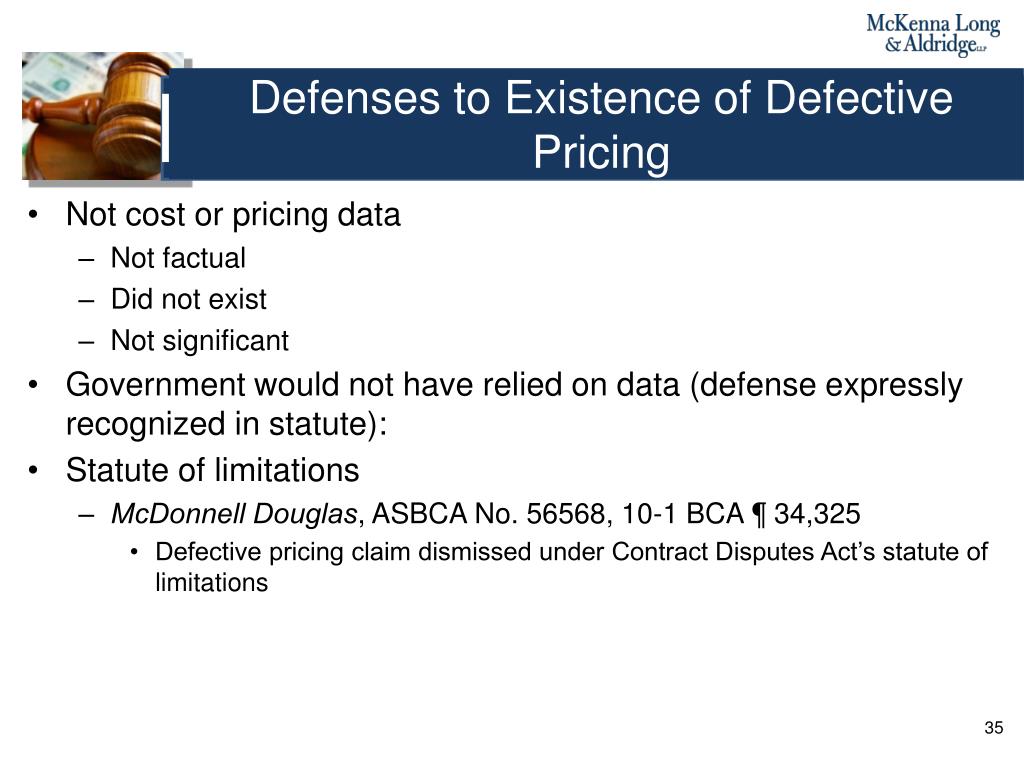
Task: Click the "recognized in statute" line
Action: pos(227,424)
